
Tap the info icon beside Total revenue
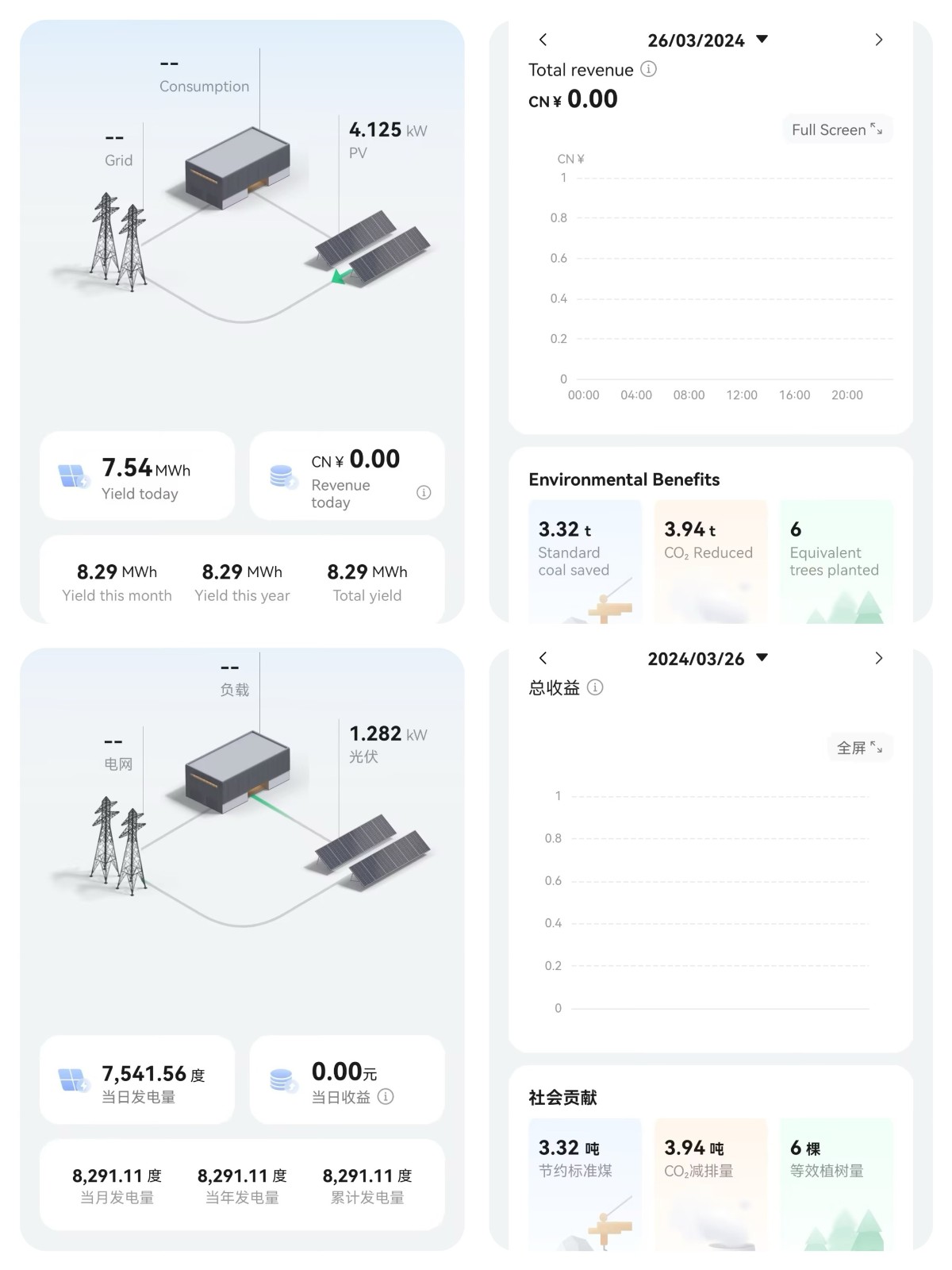coord(648,69)
